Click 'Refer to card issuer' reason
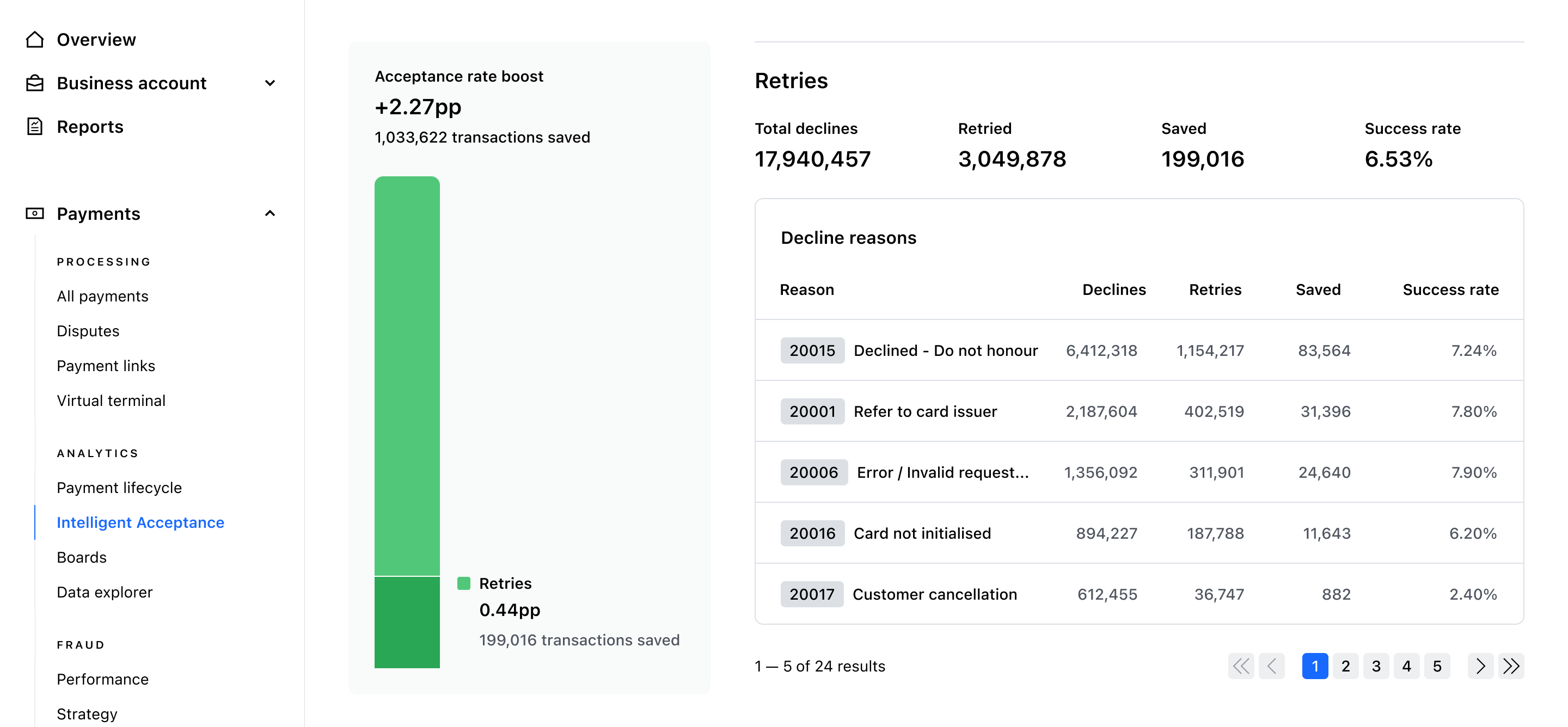The height and width of the screenshot is (727, 1568). (x=925, y=411)
